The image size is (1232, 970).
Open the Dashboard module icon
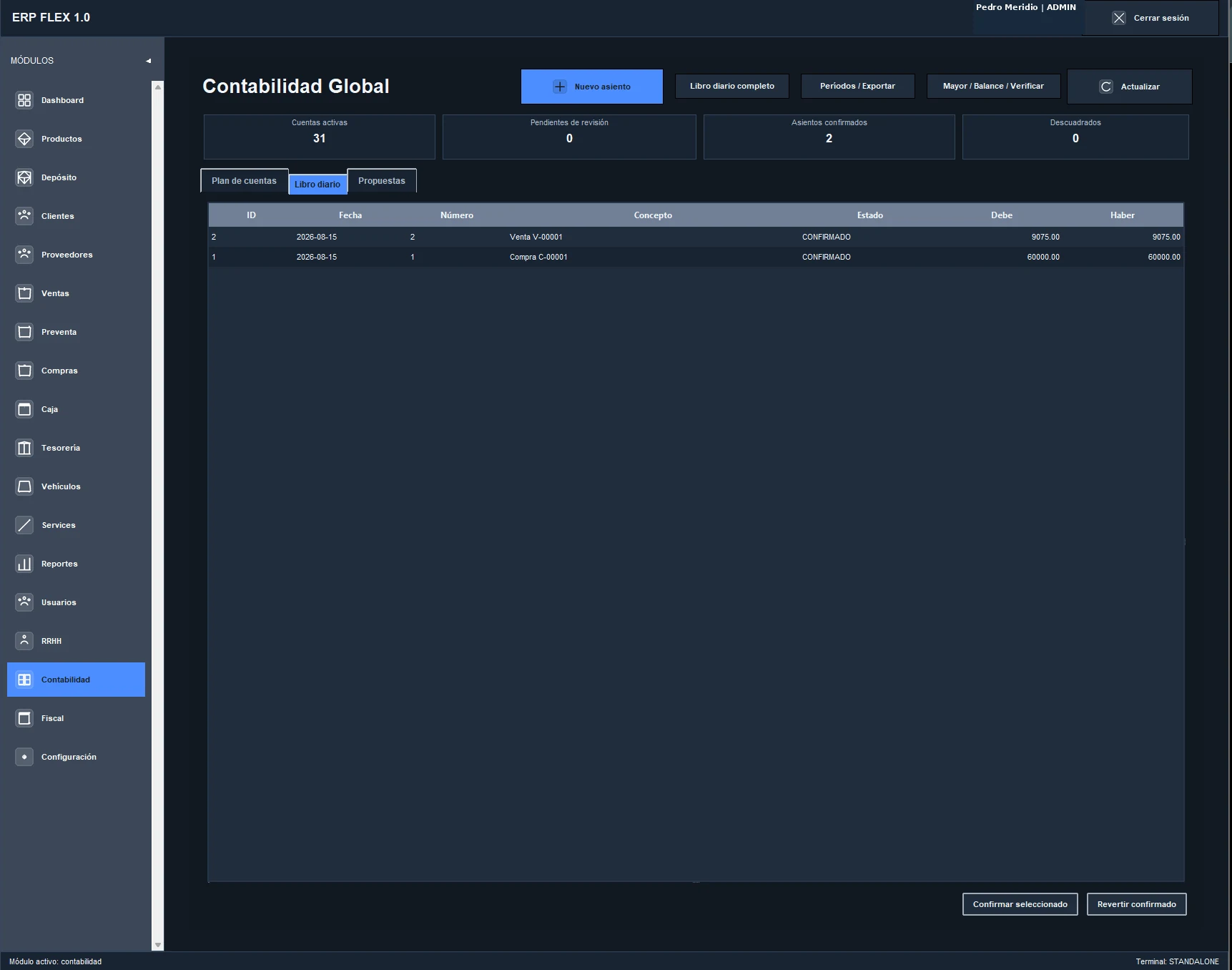point(24,100)
